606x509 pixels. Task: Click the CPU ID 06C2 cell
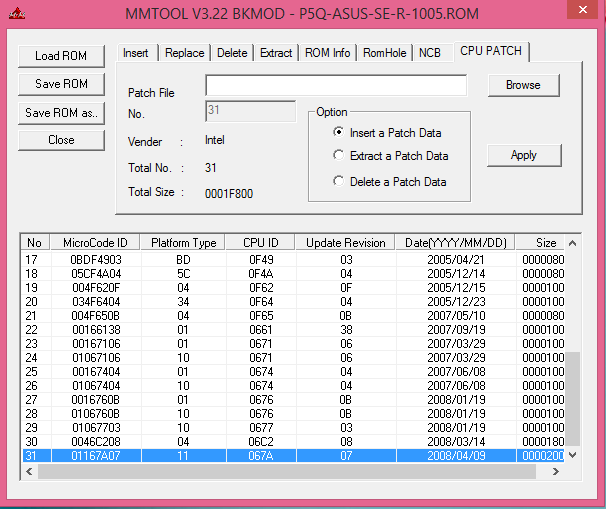[261, 441]
